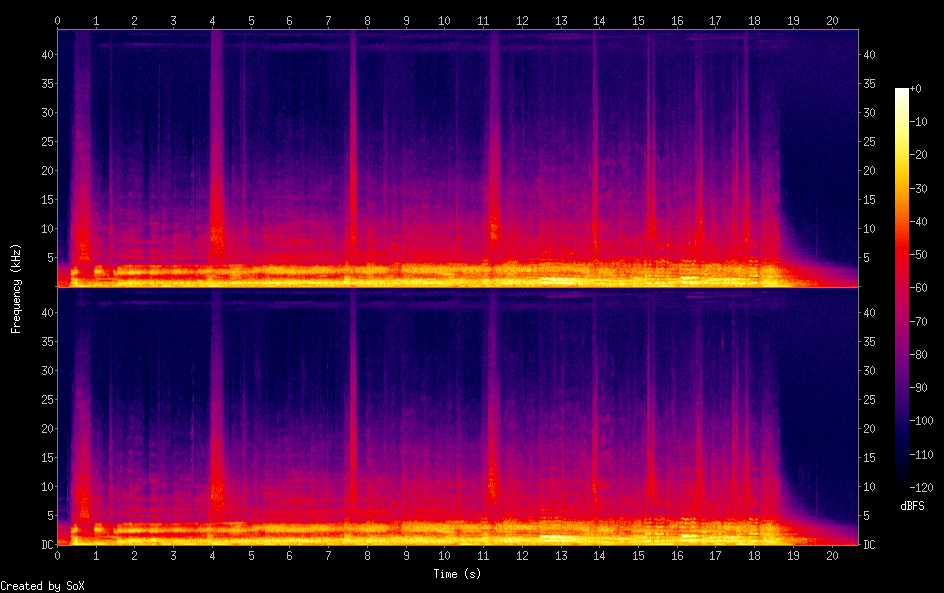
Task: Click tick "8" on the bottom time axis
Action: pos(367,556)
